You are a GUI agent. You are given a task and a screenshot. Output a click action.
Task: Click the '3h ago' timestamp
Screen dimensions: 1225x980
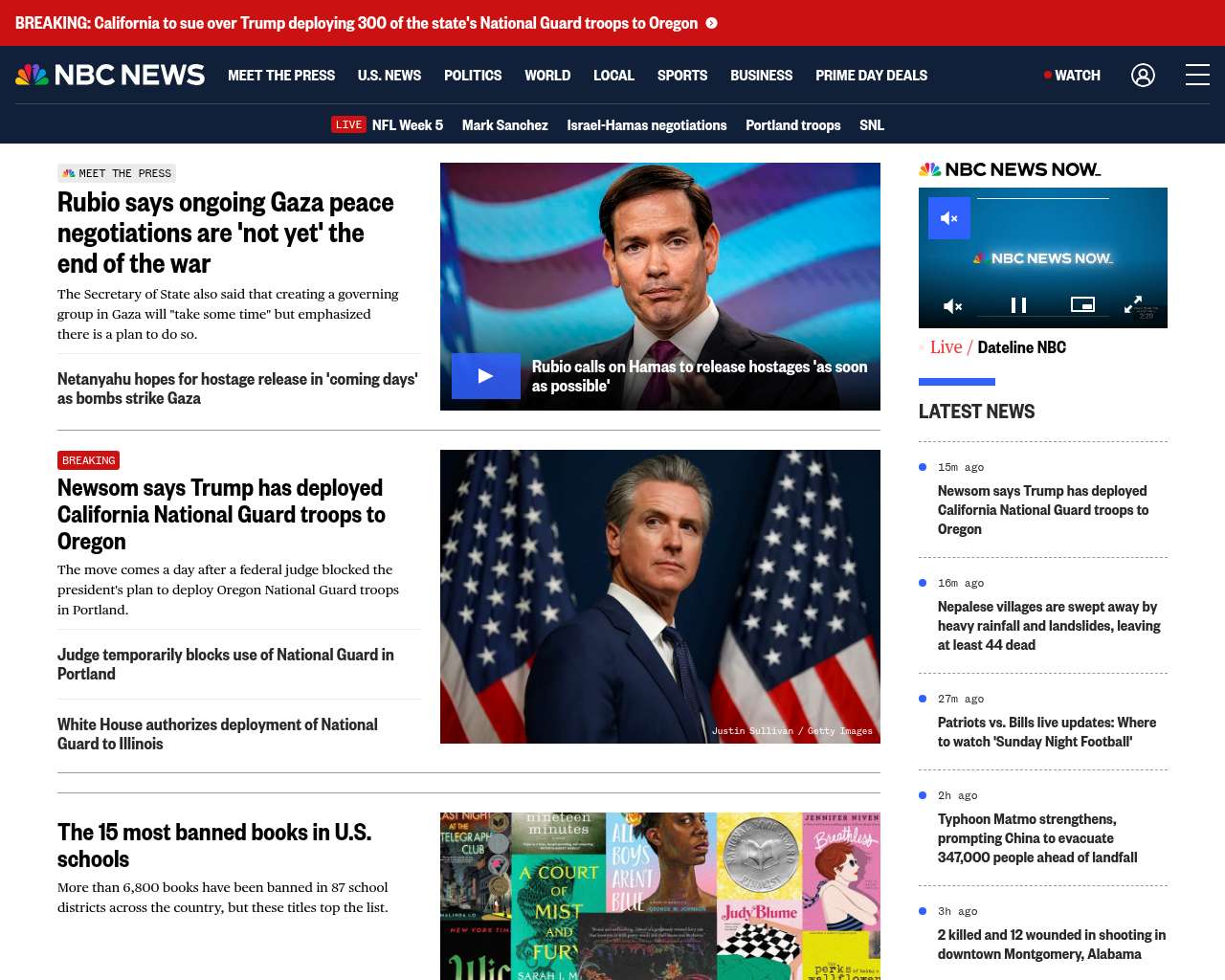pyautogui.click(x=958, y=911)
